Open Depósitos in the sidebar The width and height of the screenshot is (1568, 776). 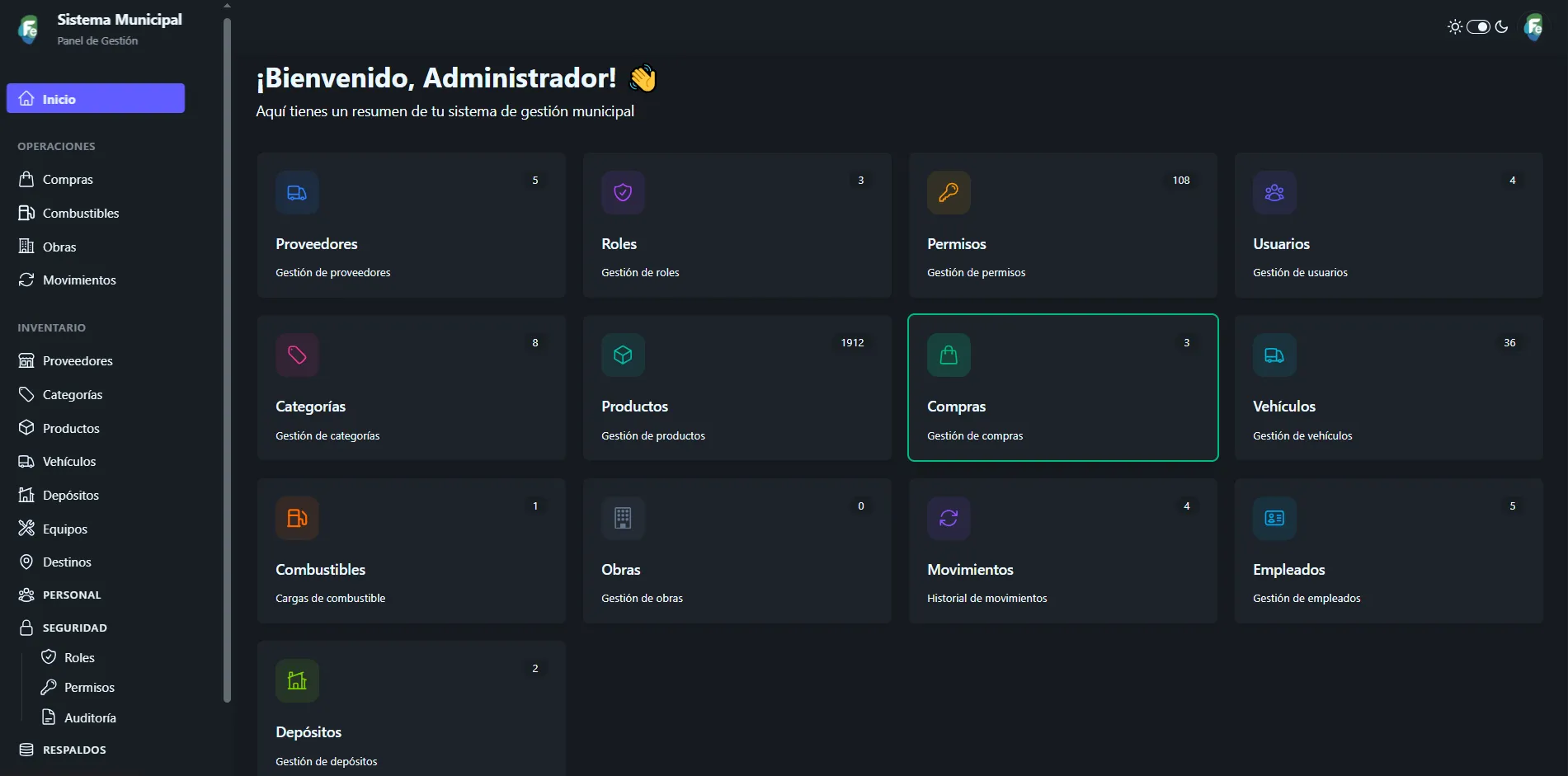click(96, 495)
